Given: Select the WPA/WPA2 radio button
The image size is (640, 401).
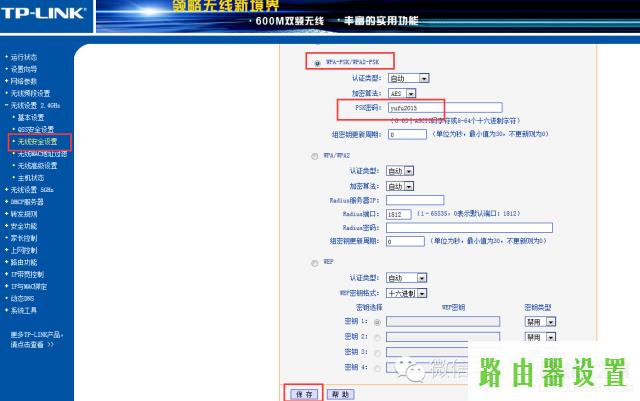Looking at the screenshot, I should (314, 156).
